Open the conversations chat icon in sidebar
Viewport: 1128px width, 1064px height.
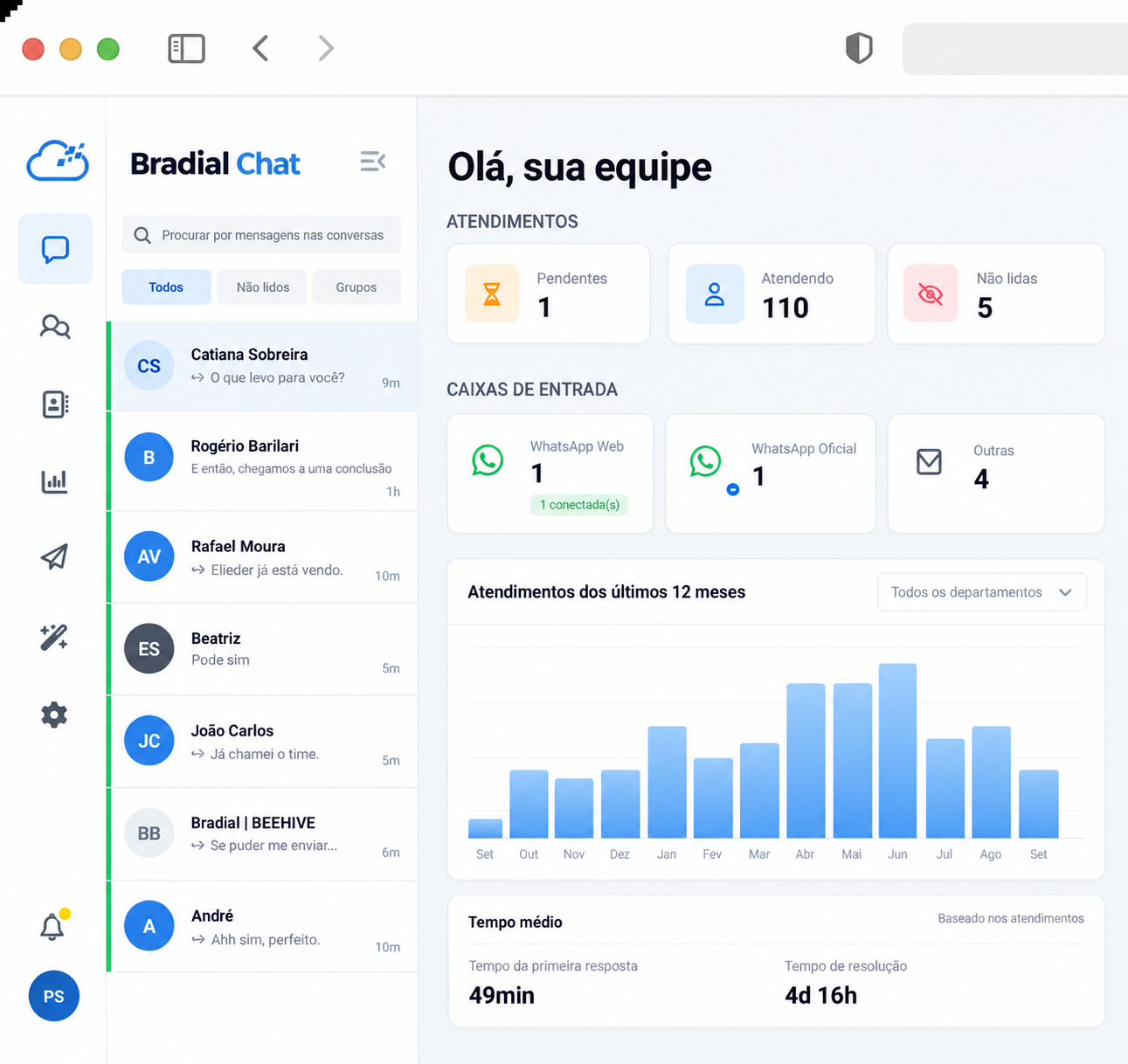pyautogui.click(x=55, y=249)
